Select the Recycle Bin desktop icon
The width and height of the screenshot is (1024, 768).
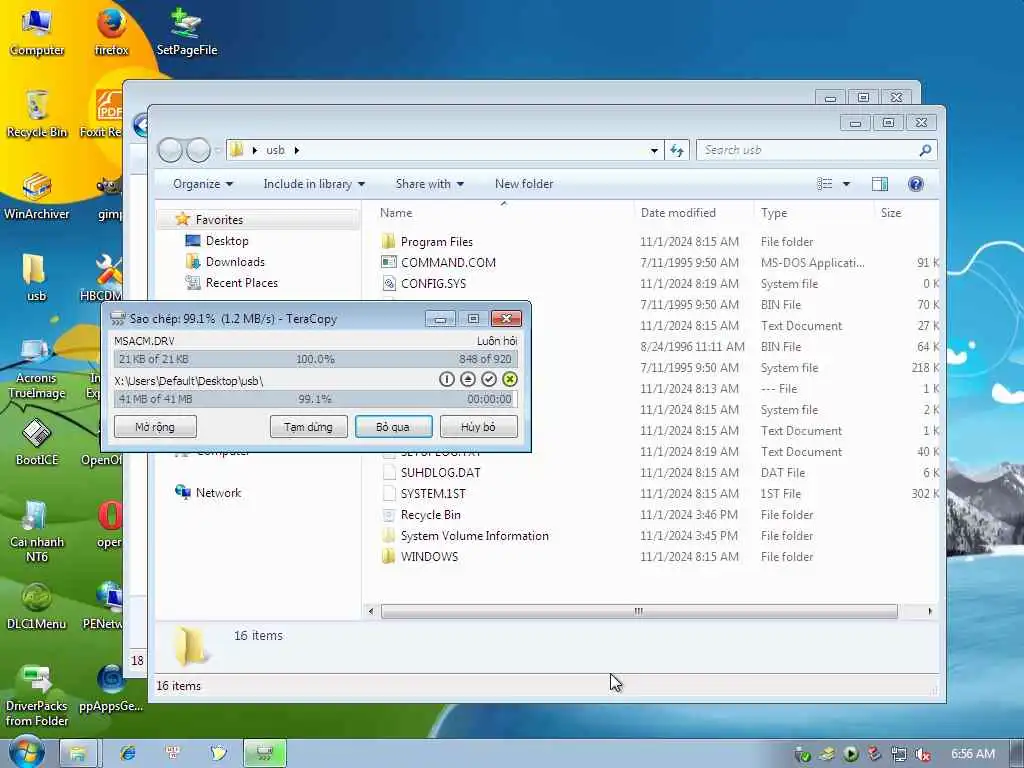[x=37, y=114]
